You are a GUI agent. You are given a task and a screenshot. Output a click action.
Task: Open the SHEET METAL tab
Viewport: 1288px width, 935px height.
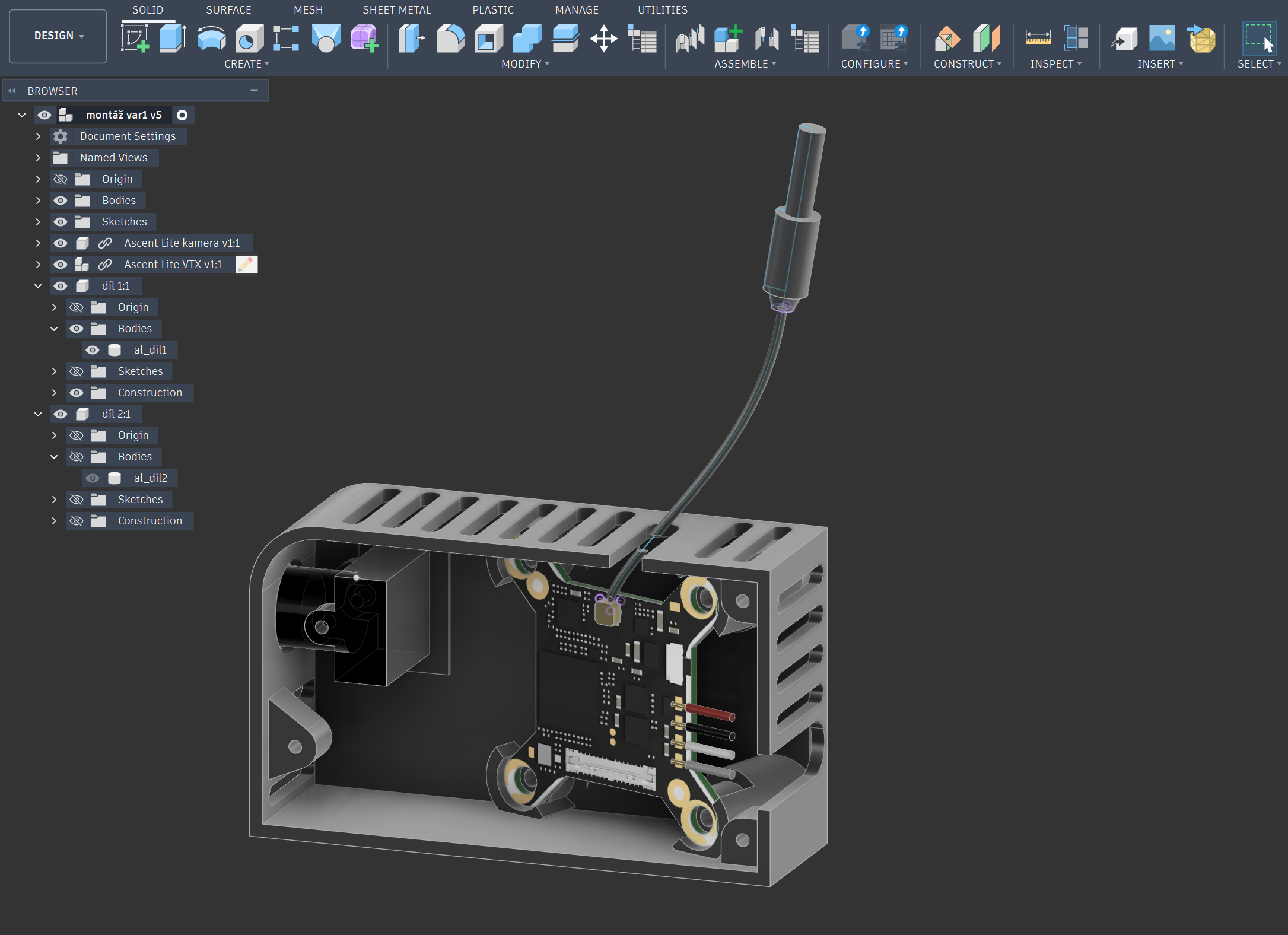pos(396,10)
